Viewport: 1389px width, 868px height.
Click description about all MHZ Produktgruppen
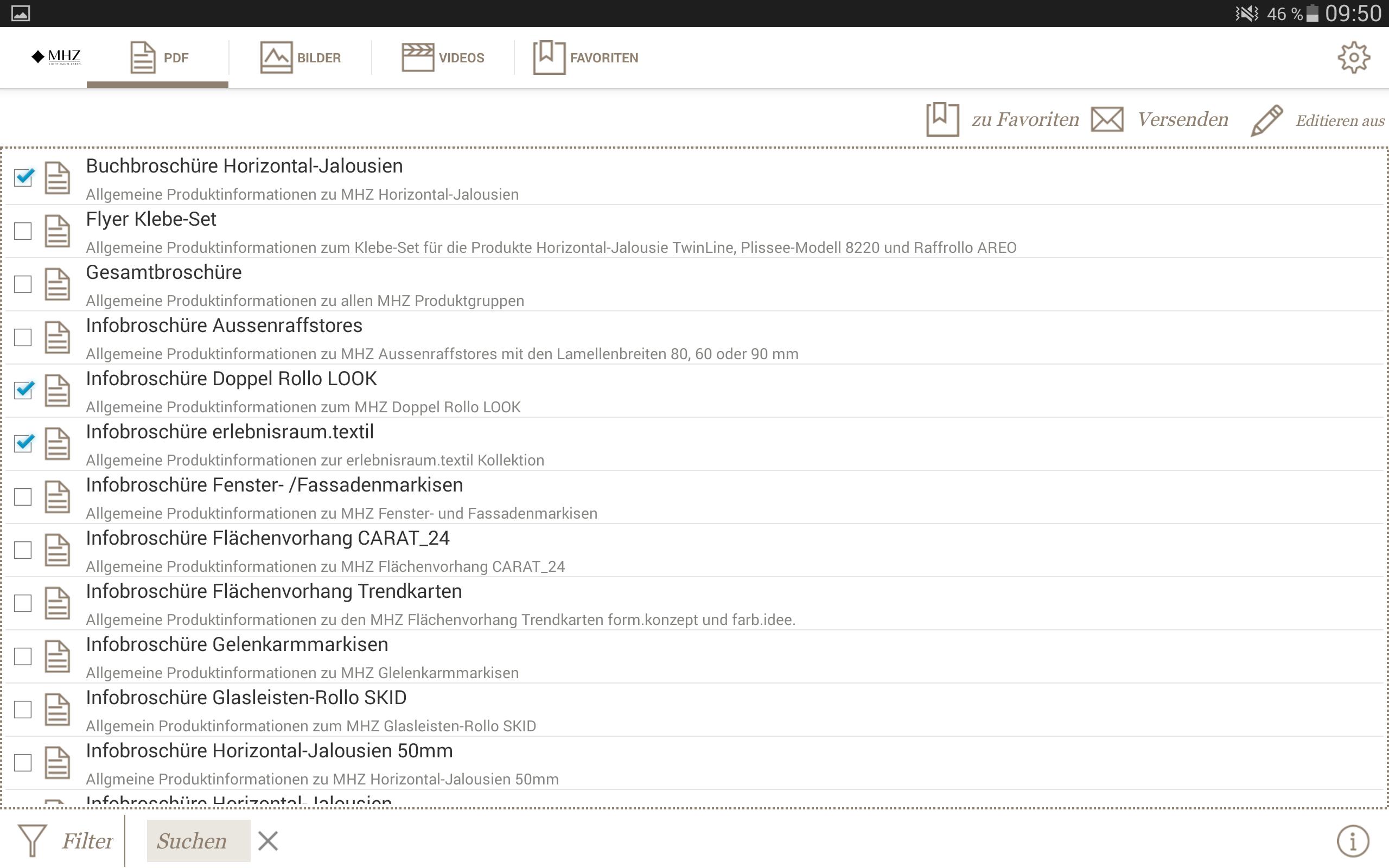point(305,301)
